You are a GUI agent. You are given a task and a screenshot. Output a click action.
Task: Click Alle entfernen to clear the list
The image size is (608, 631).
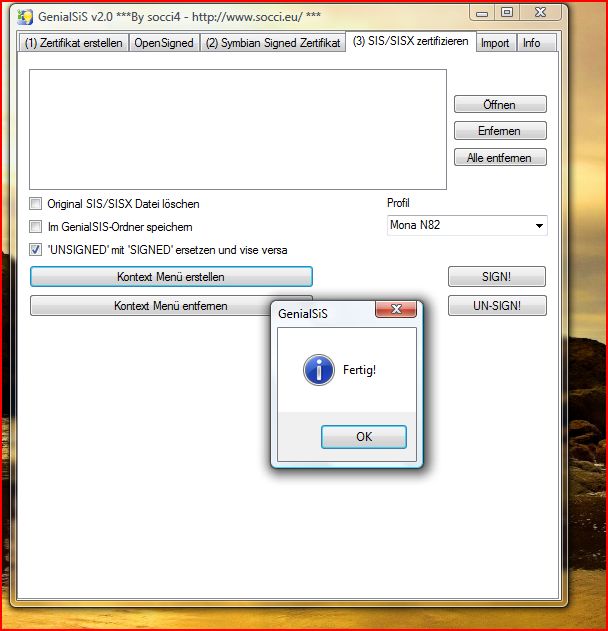point(500,158)
